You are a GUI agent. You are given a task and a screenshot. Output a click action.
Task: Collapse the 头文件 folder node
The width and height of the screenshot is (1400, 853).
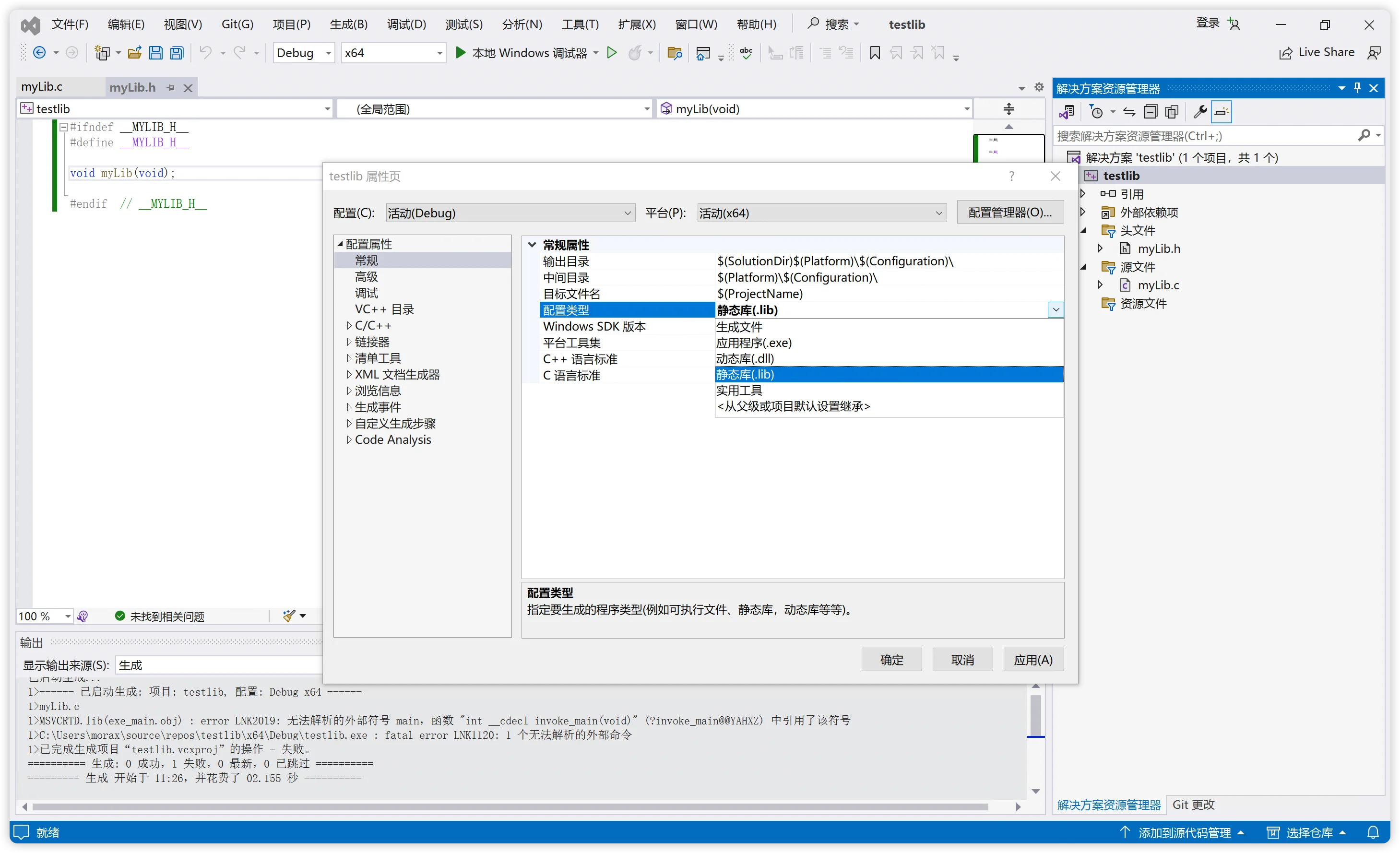(1083, 230)
